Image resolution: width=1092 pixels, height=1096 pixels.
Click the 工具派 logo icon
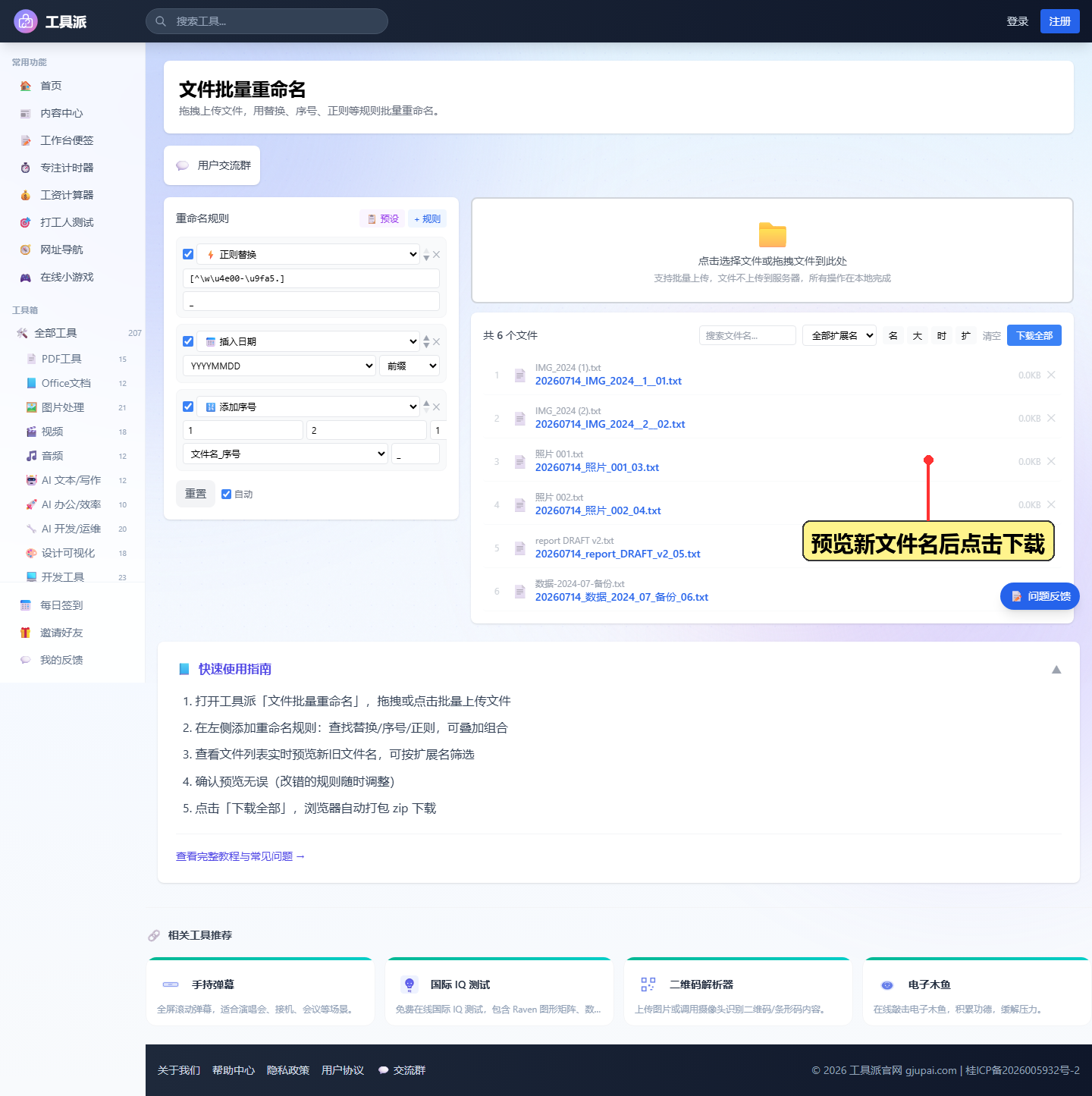(x=26, y=21)
